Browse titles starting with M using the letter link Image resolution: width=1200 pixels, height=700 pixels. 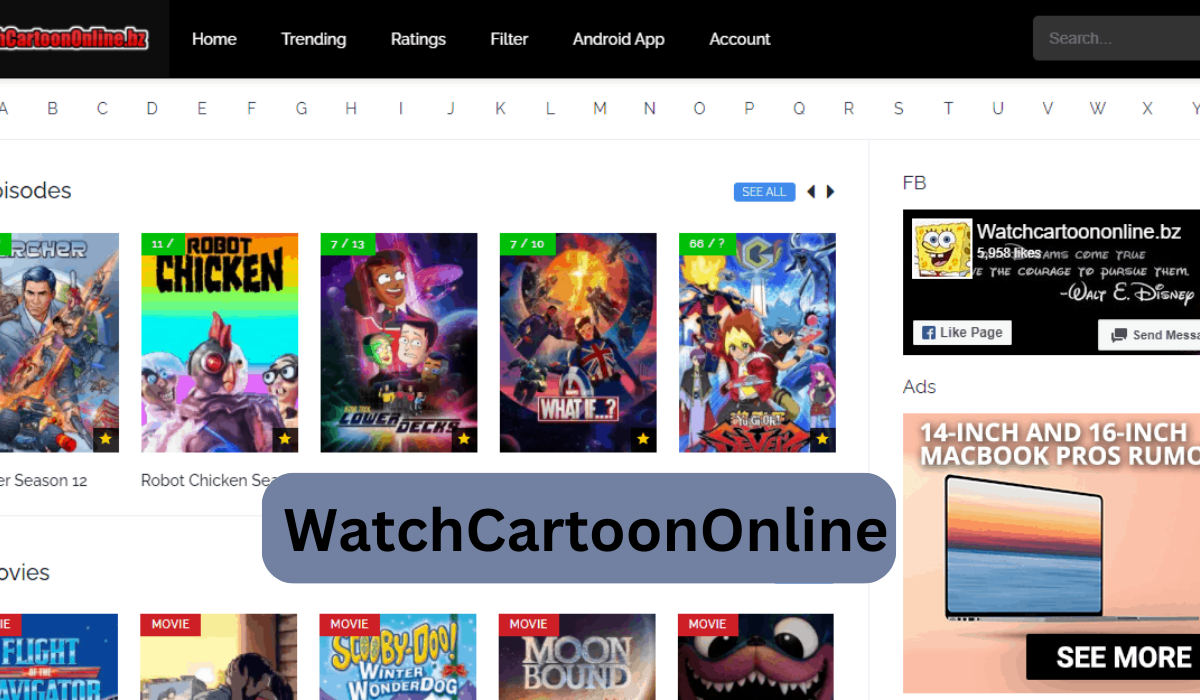point(599,107)
